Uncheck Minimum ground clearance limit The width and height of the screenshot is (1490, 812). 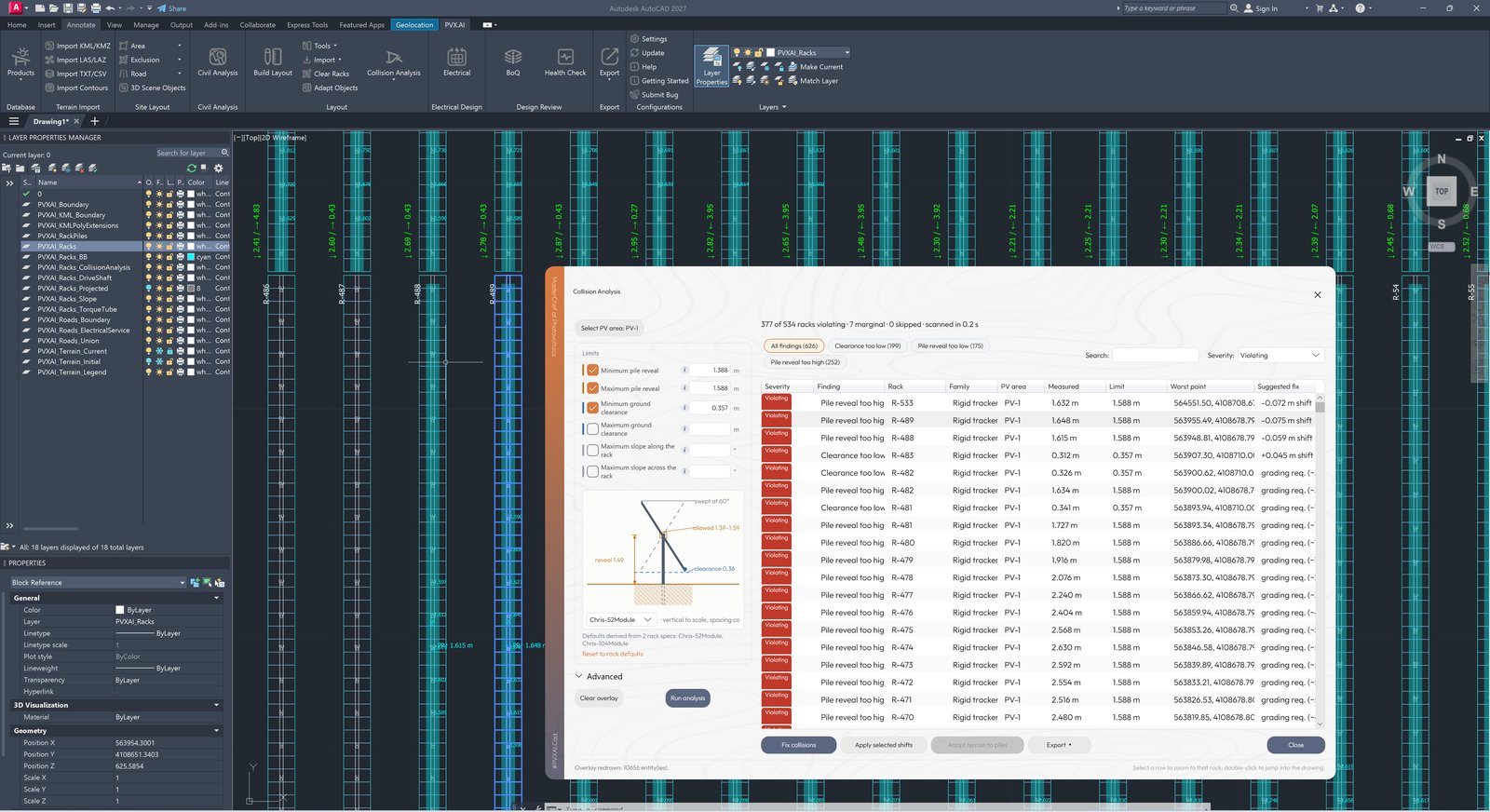[x=592, y=407]
